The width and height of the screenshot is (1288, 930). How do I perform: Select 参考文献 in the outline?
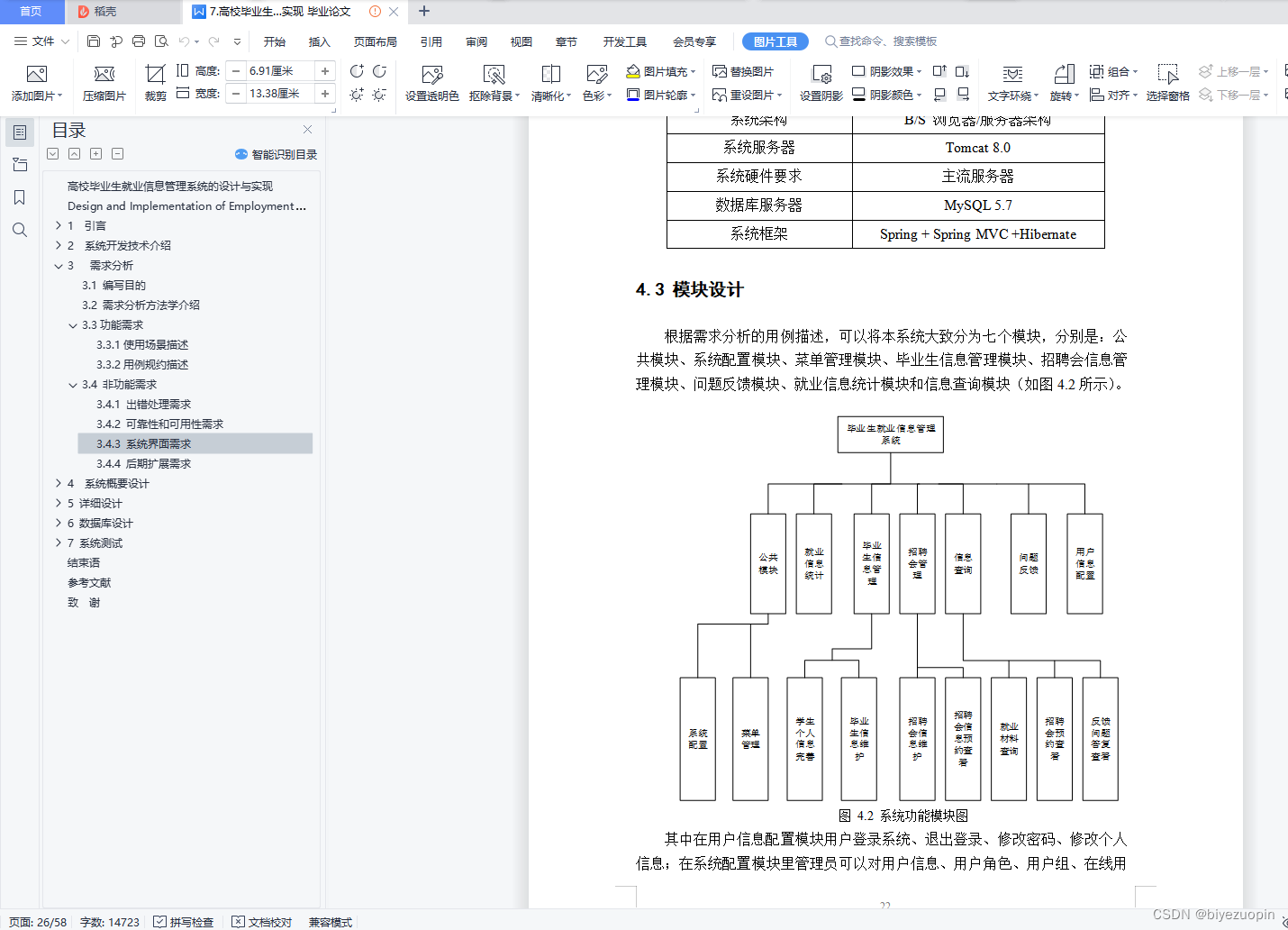point(89,583)
